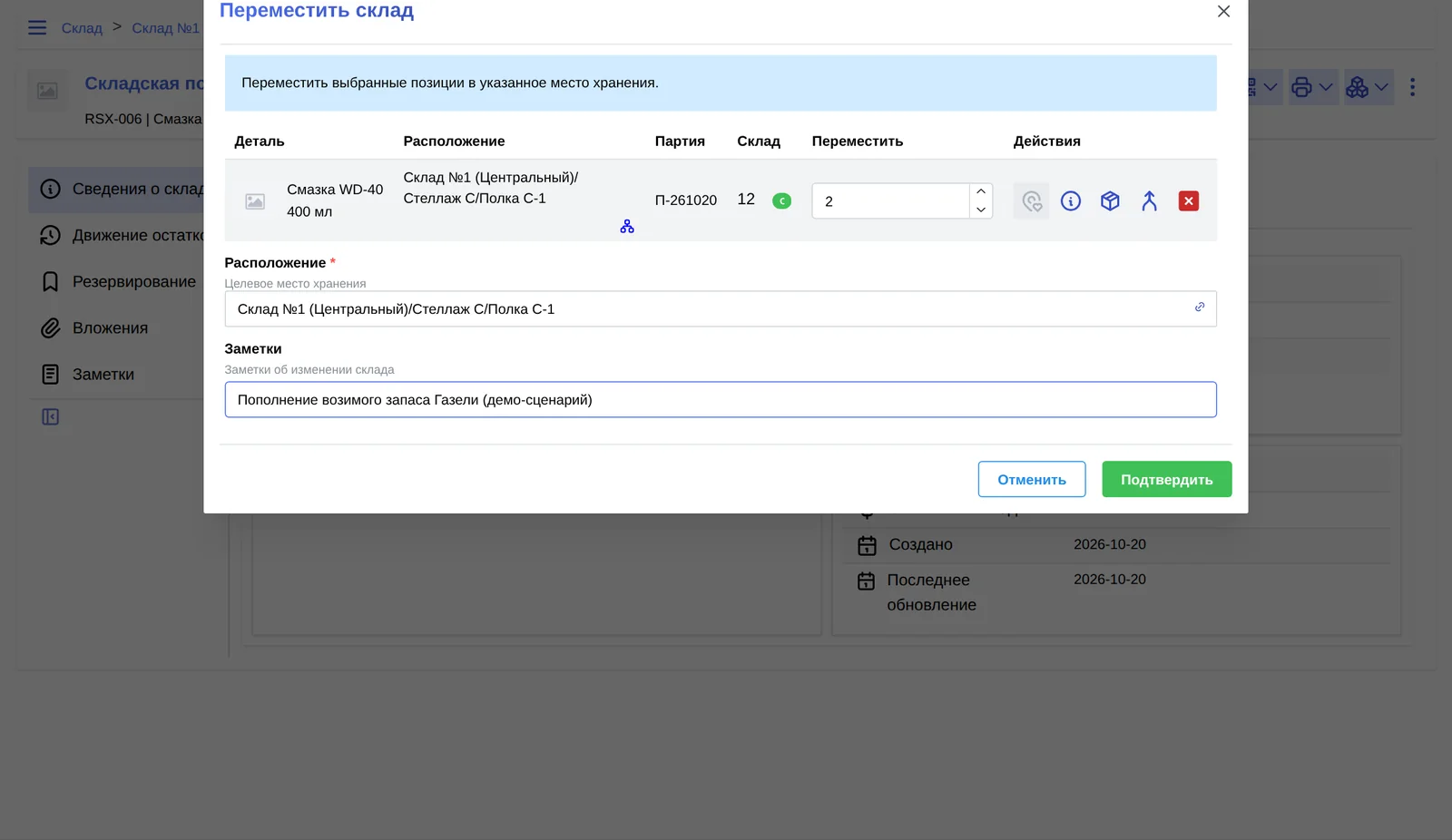Screen dimensions: 1452x840
Task: Open the vertical three-dot menu
Action: pyautogui.click(x=1412, y=87)
